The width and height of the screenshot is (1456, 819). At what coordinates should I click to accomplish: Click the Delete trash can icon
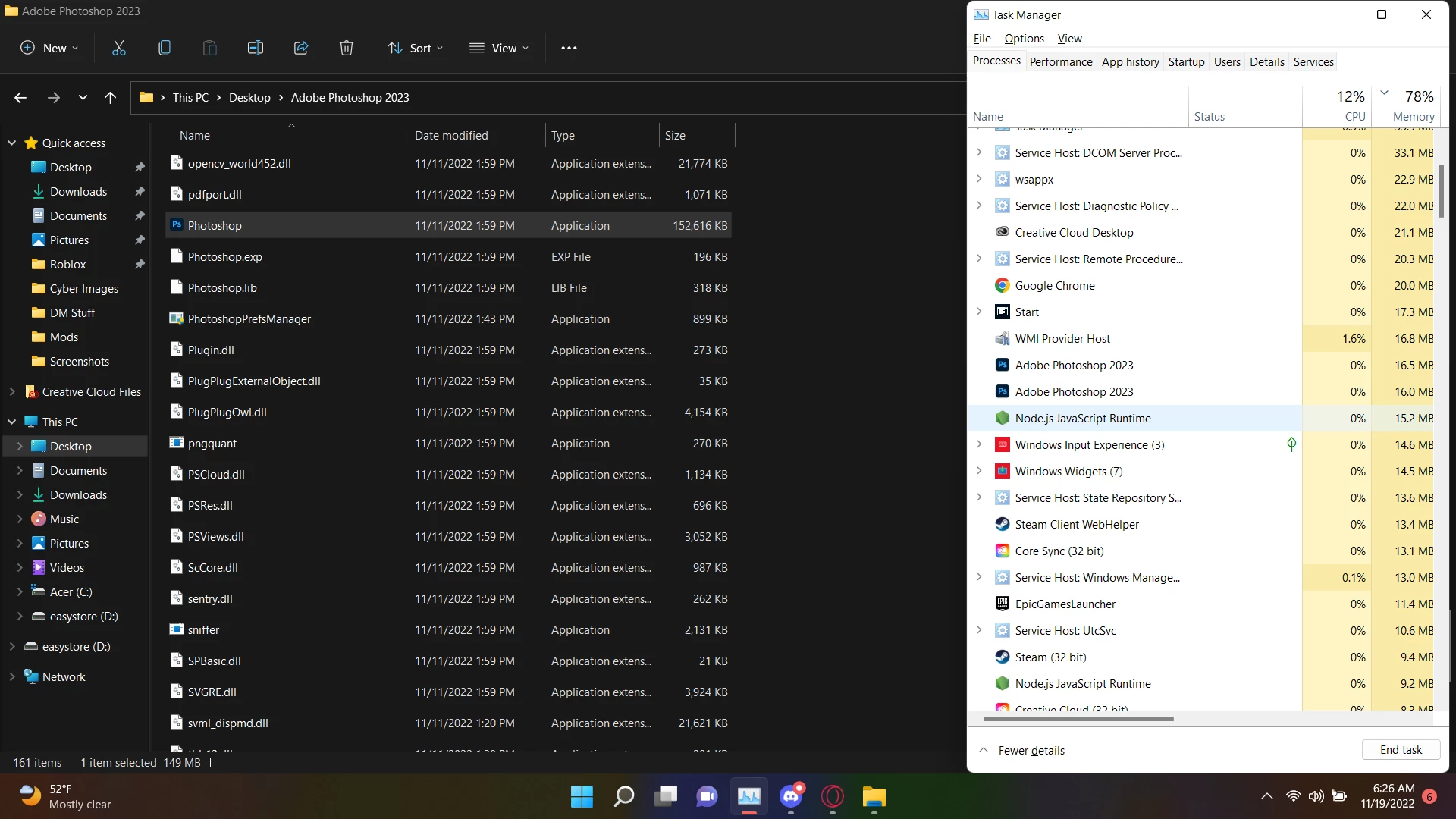click(347, 48)
